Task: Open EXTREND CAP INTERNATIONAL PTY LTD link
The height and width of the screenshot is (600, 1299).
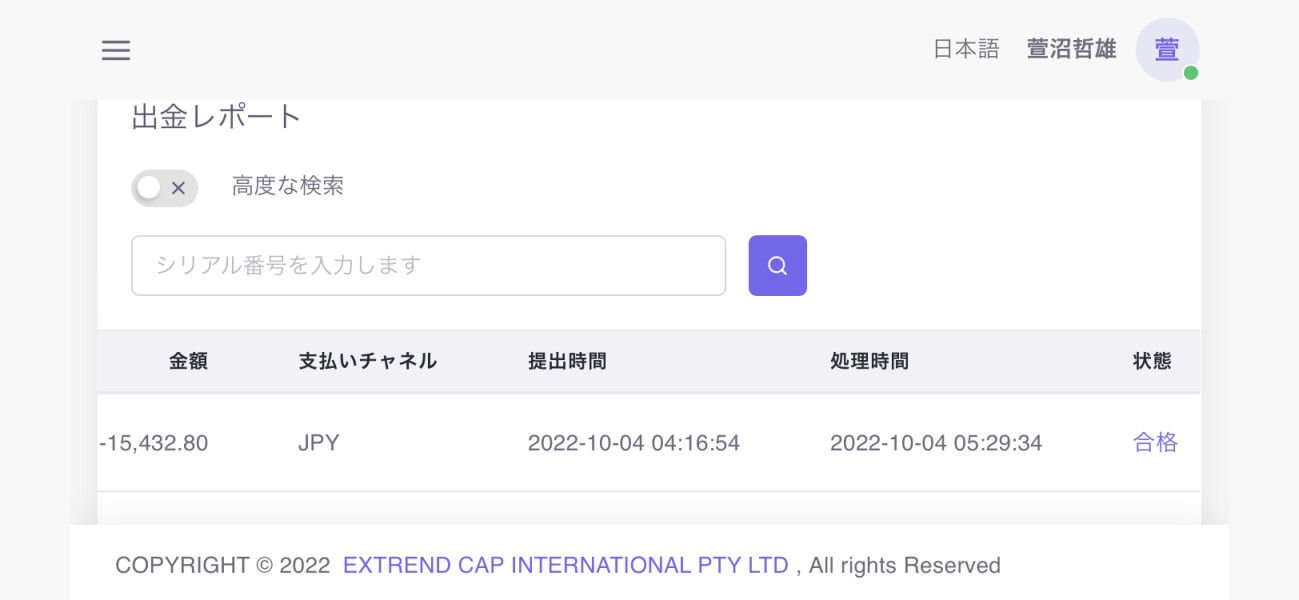Action: point(565,565)
